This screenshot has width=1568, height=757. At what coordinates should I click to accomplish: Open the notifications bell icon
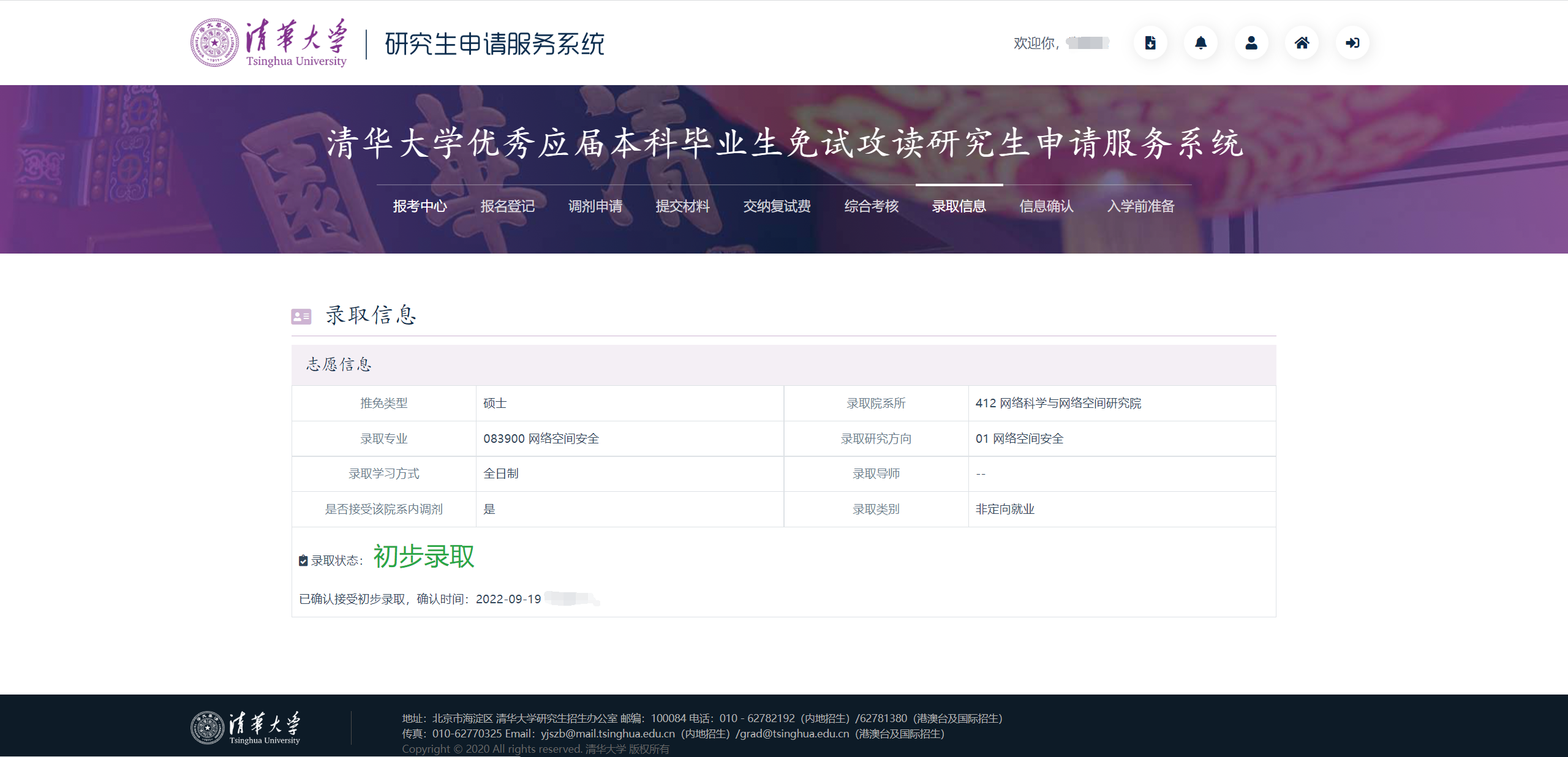(1200, 43)
